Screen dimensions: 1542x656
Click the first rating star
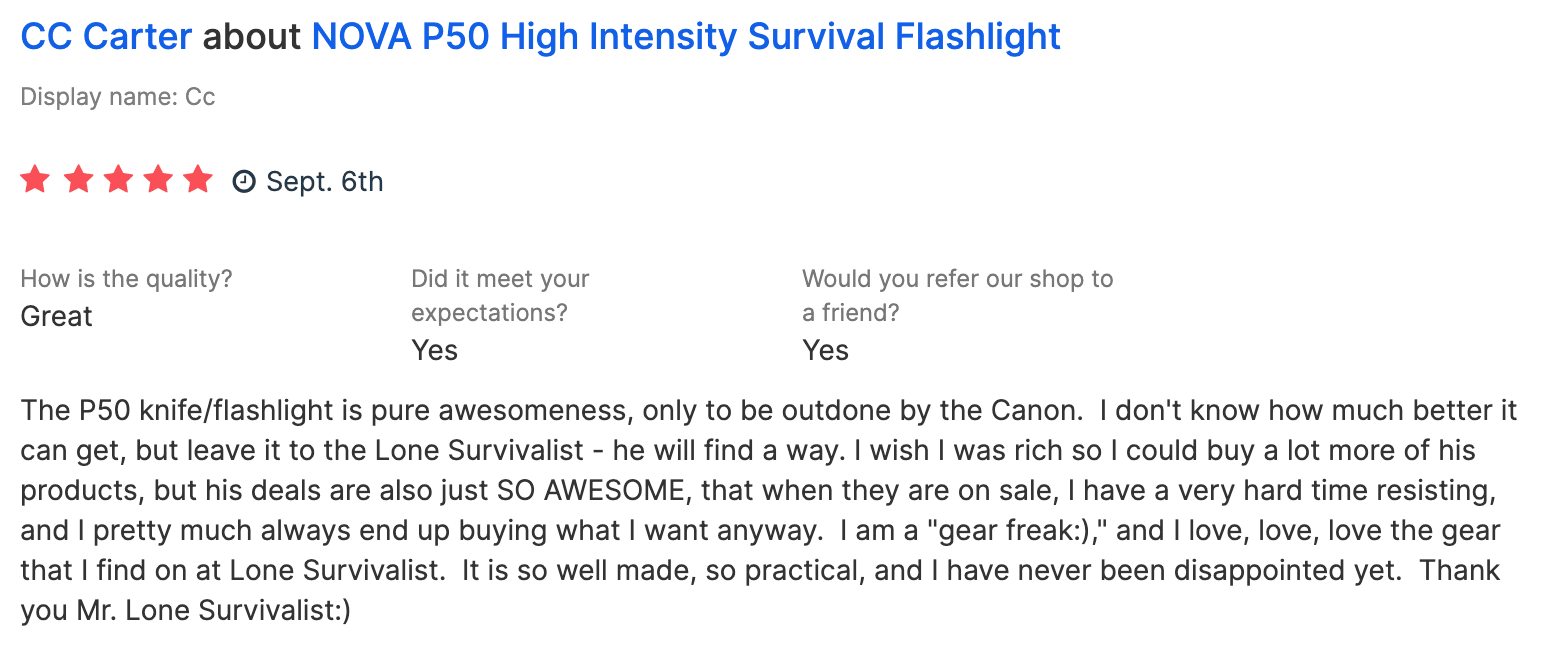[35, 180]
